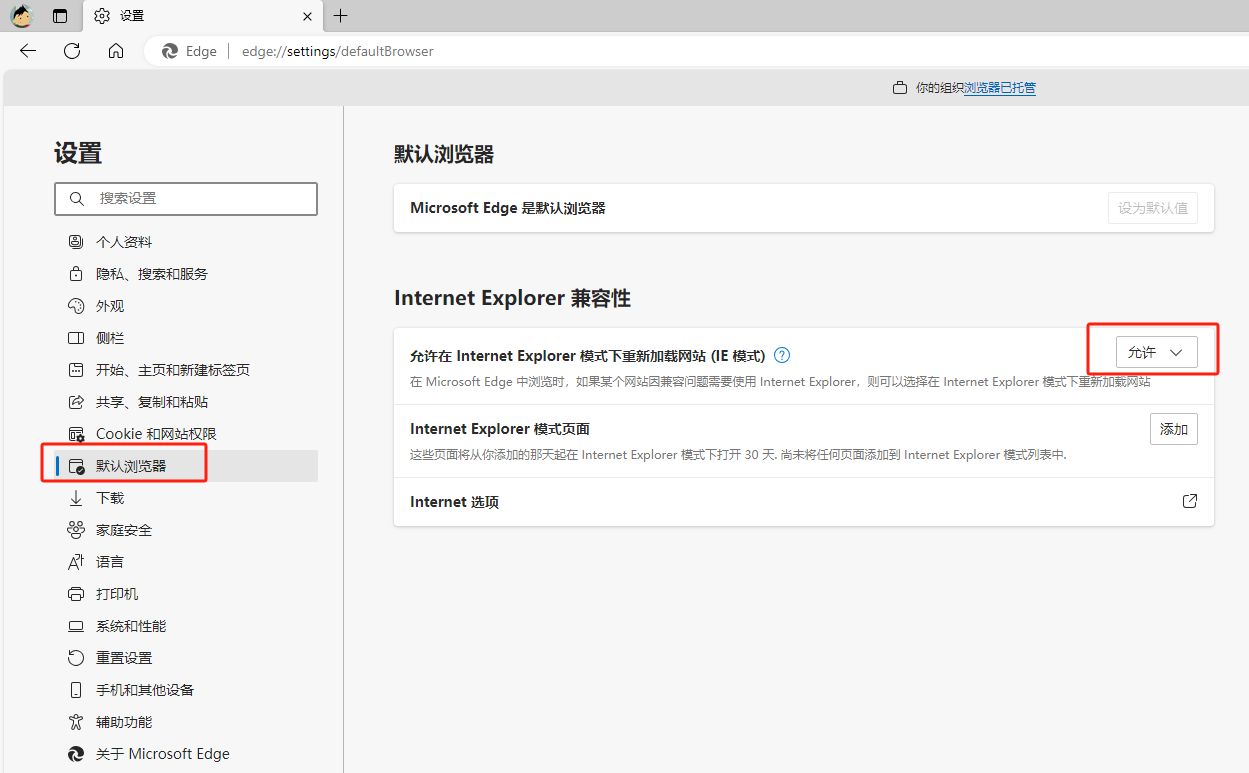Screen dimensions: 1249x773
Task: Go to 系统和性能 settings
Action: 129,625
